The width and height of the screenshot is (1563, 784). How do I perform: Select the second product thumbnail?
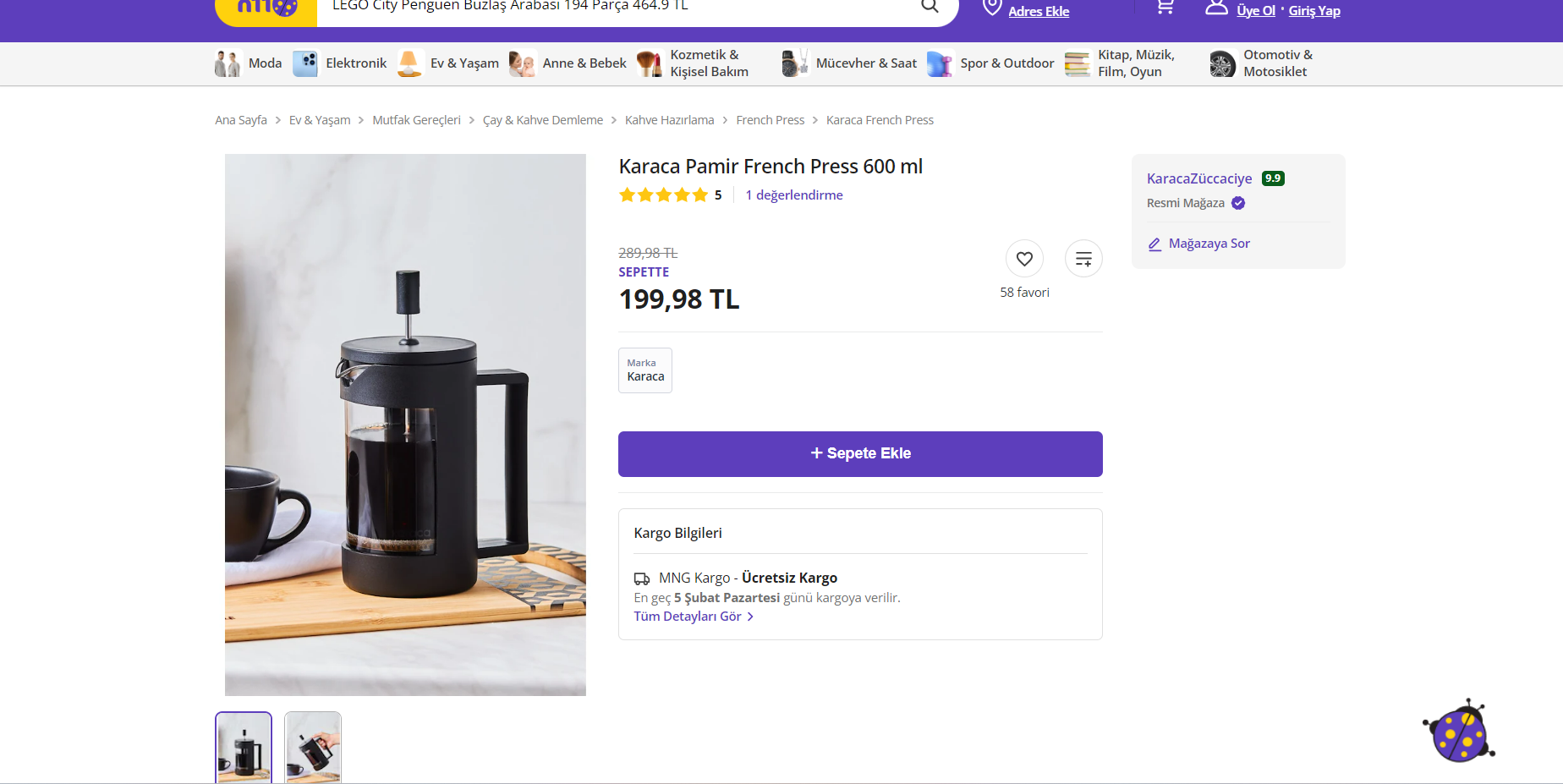[313, 748]
